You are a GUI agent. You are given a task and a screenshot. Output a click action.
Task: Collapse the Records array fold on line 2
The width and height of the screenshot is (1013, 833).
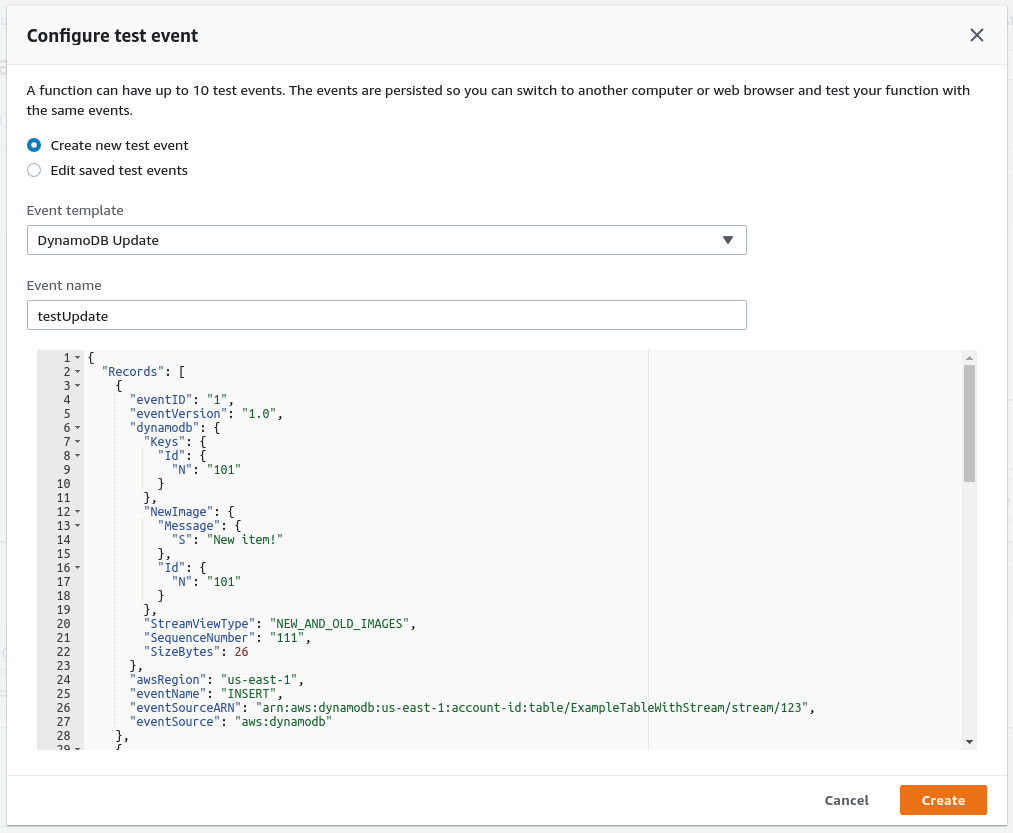click(78, 372)
